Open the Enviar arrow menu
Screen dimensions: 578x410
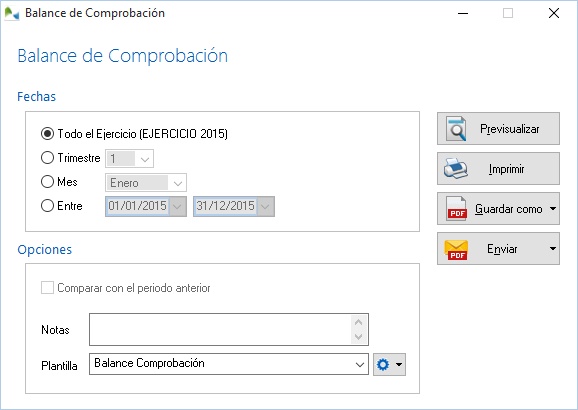tap(553, 249)
